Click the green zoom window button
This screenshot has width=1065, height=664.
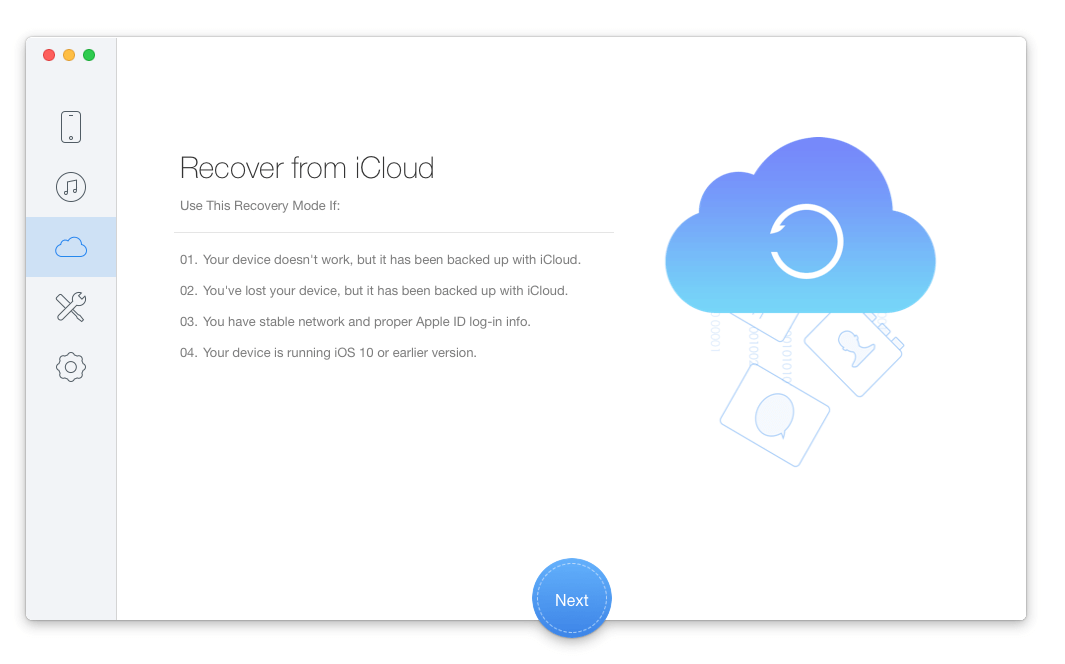coord(89,55)
